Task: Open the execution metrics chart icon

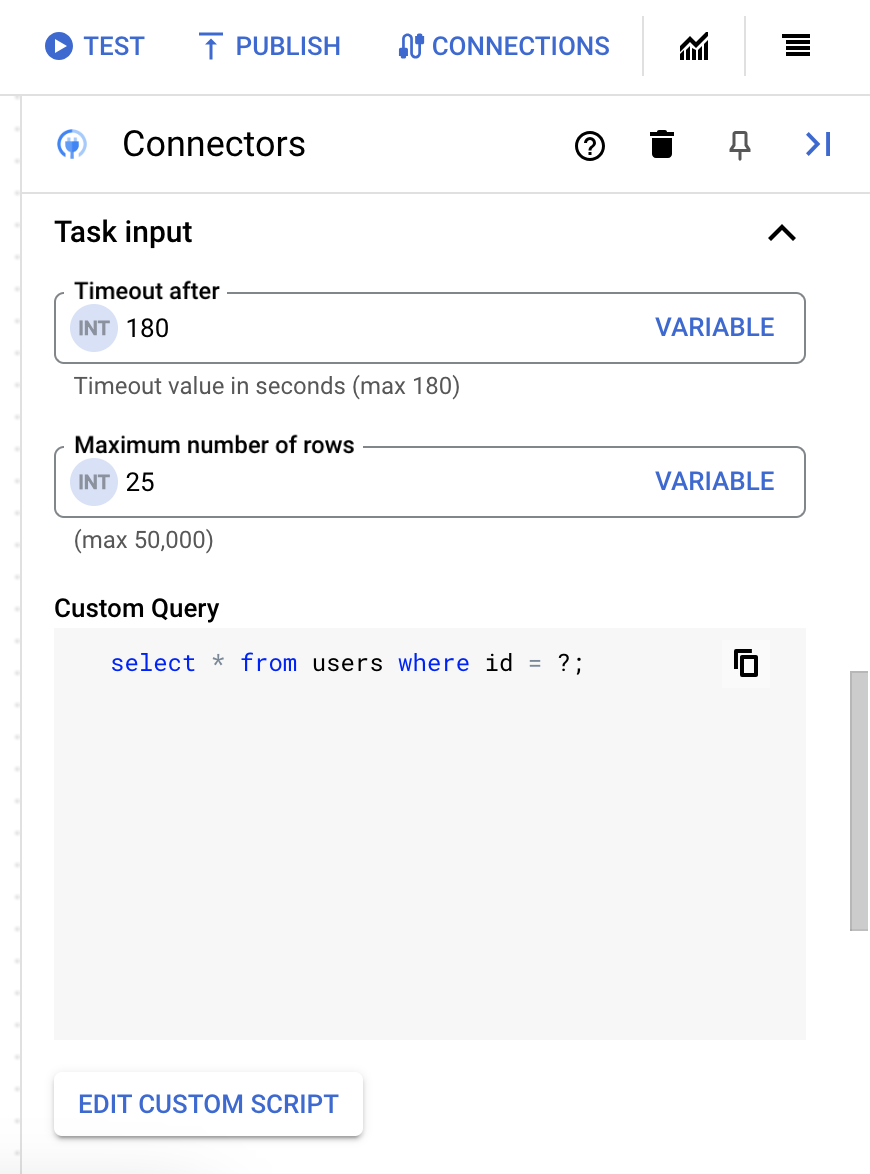Action: click(x=694, y=45)
